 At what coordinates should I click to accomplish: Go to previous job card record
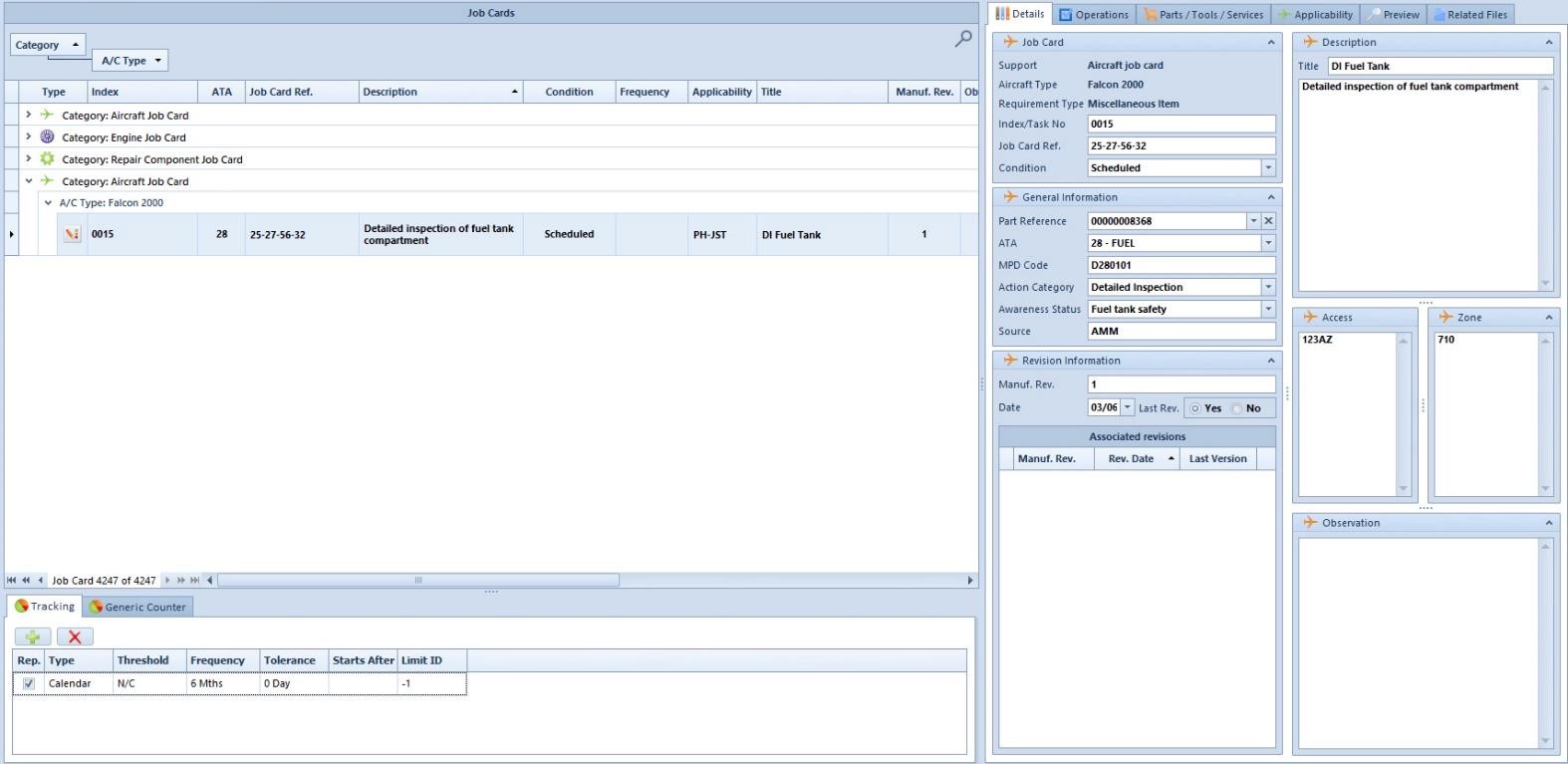coord(40,580)
